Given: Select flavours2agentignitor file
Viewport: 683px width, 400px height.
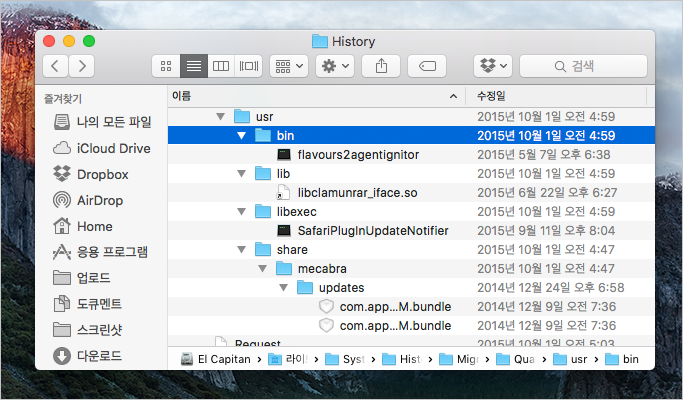Looking at the screenshot, I should (x=411, y=155).
